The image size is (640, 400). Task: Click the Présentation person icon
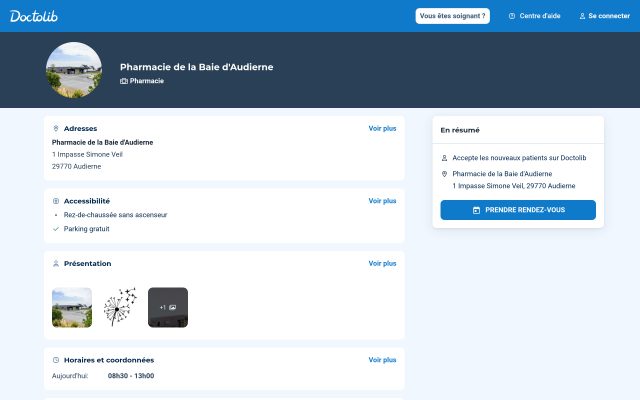[56, 263]
